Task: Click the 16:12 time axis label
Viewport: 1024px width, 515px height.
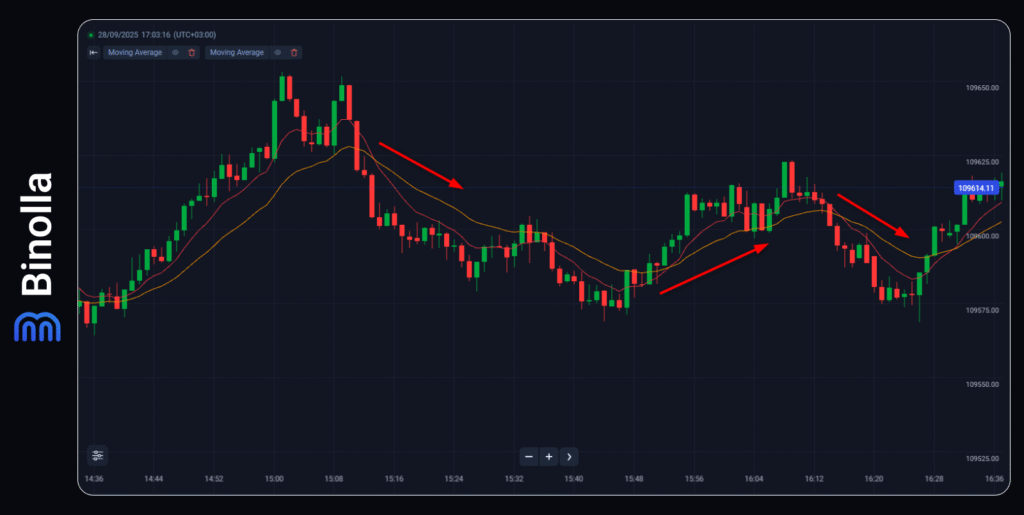Action: tap(814, 480)
